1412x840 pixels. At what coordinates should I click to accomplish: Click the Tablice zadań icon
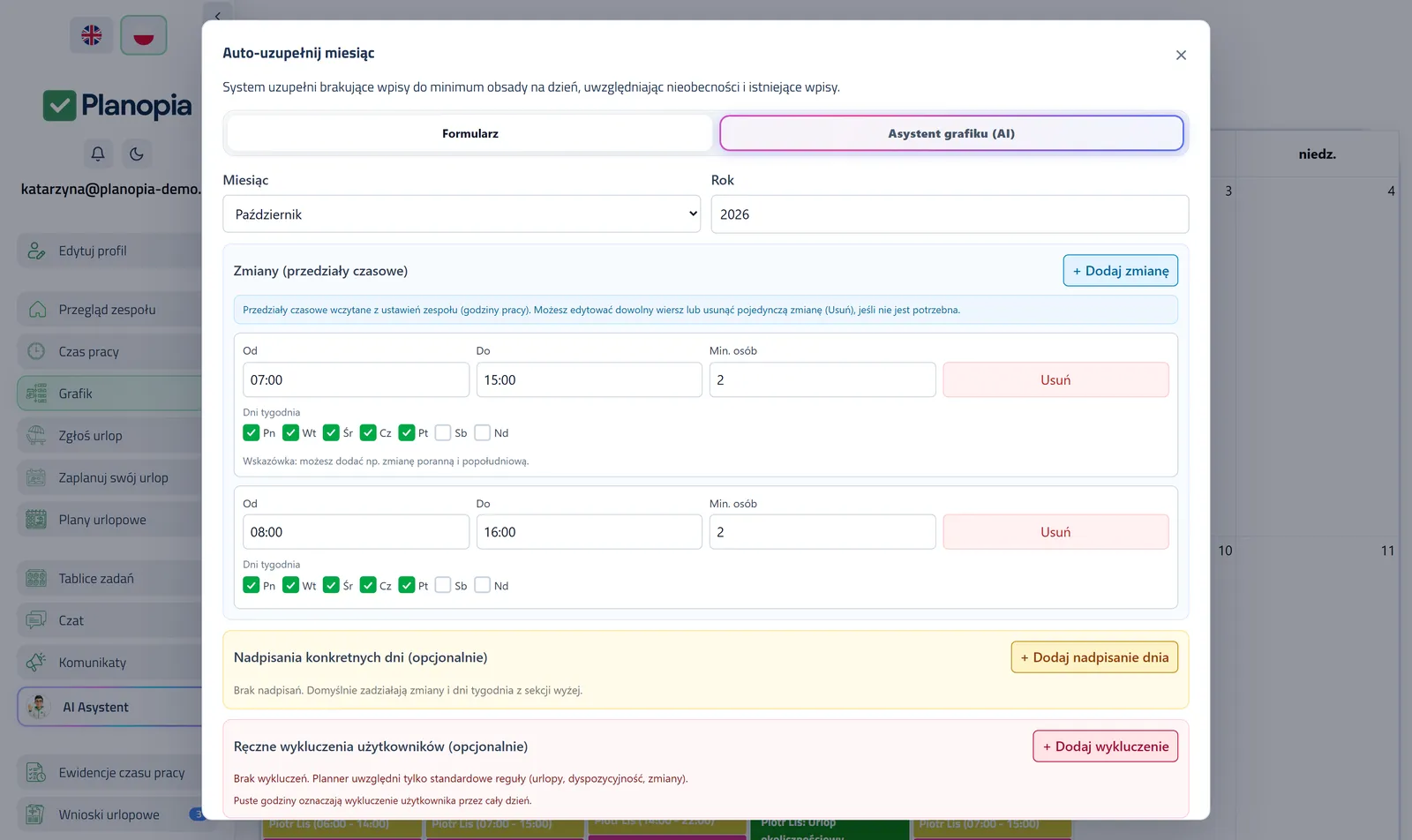click(36, 579)
